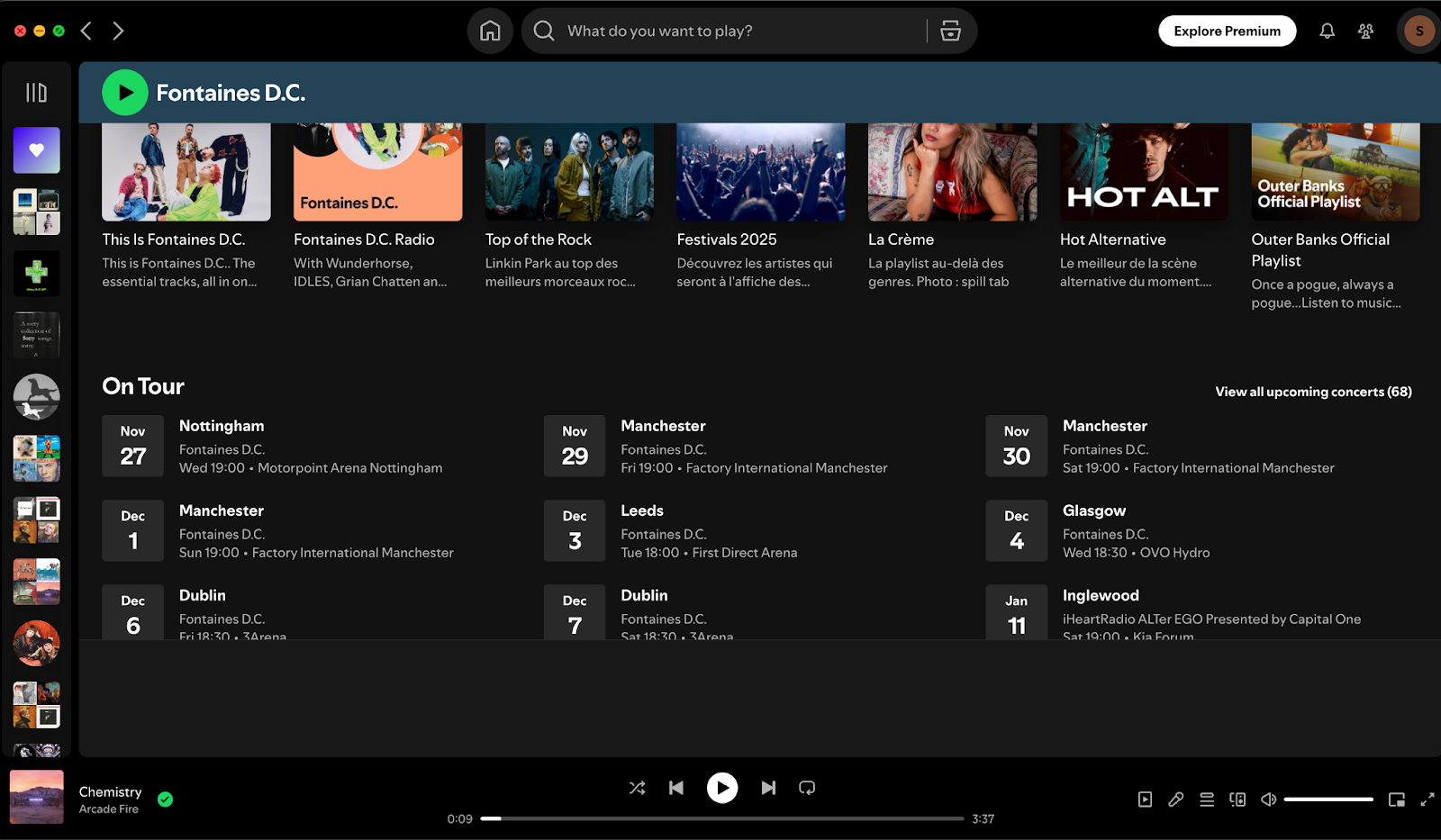Viewport: 1441px width, 840px height.
Task: Toggle repeat mode
Action: pos(807,788)
